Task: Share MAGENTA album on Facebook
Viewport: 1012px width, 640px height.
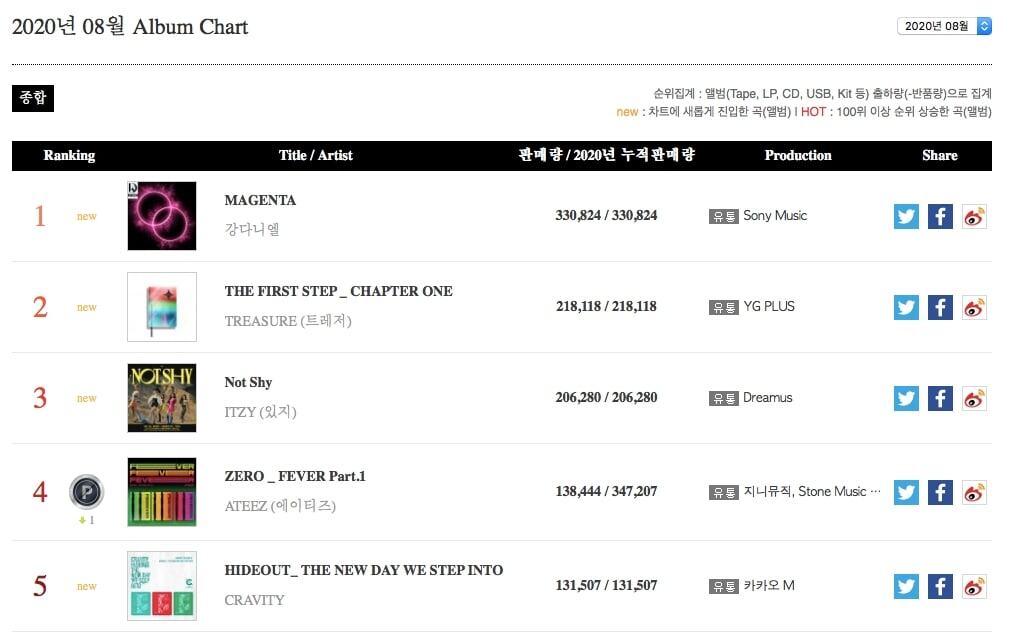Action: pyautogui.click(x=940, y=216)
